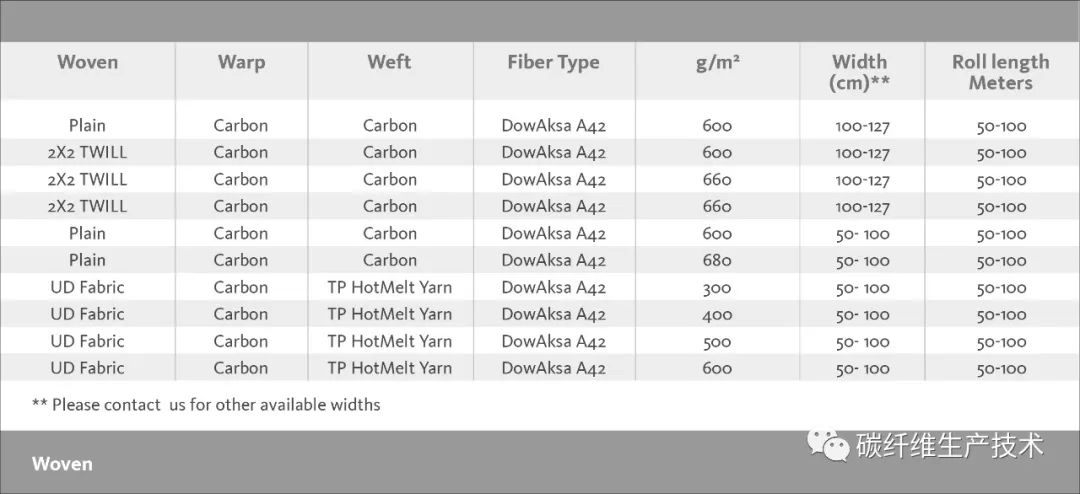
Task: Click the 400 g/m² UD Fabric weight
Action: pyautogui.click(x=717, y=315)
